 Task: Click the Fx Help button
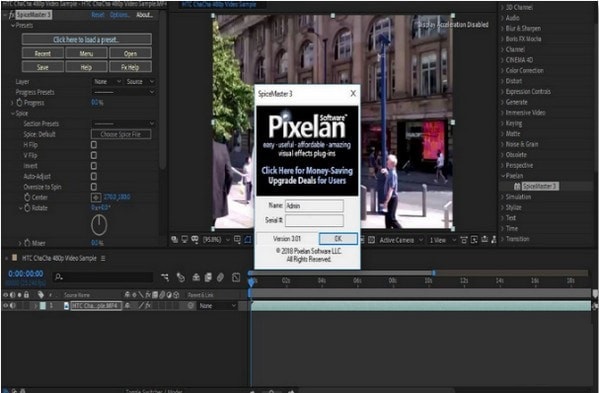(x=130, y=67)
